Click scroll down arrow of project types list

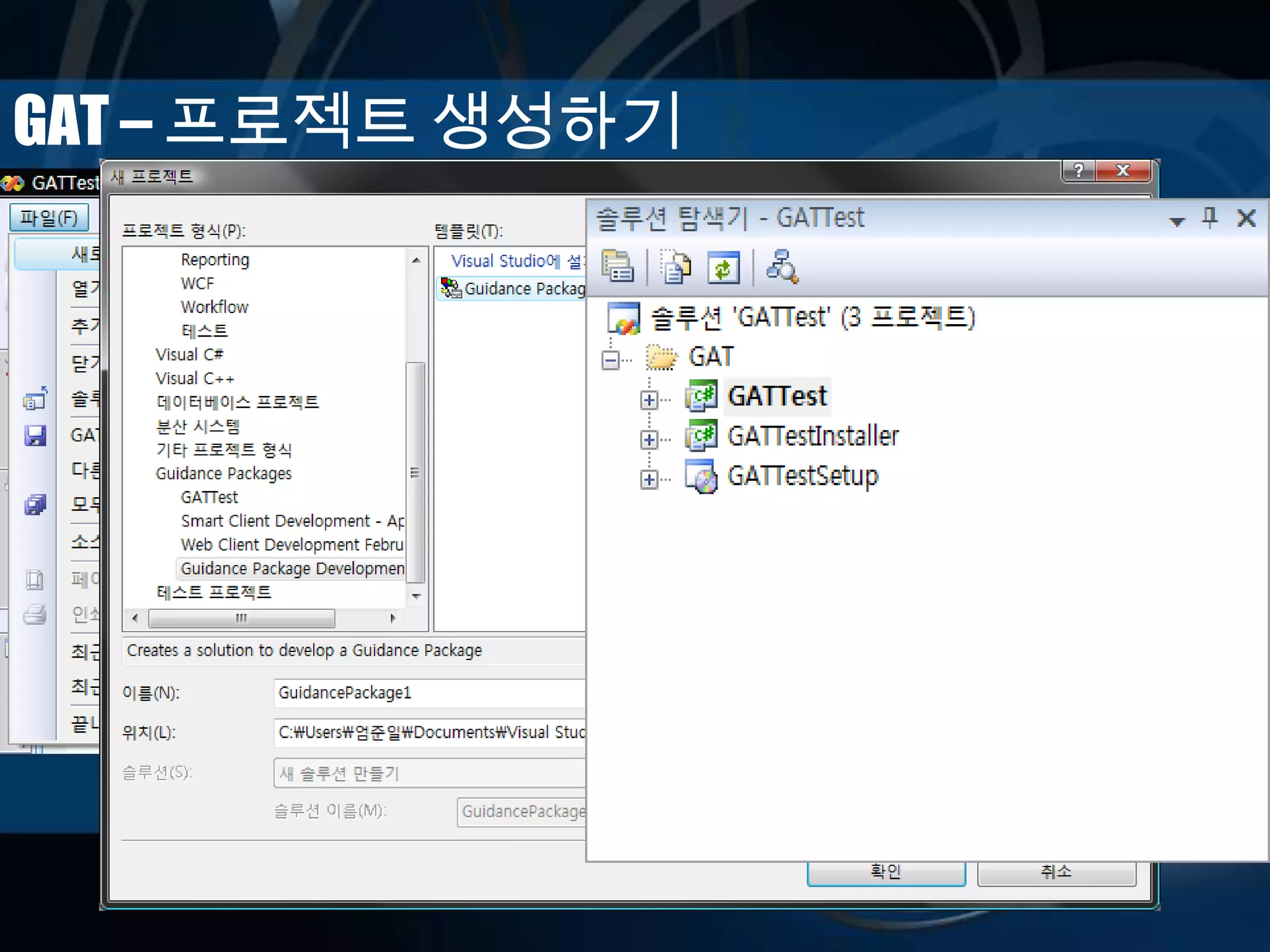416,596
